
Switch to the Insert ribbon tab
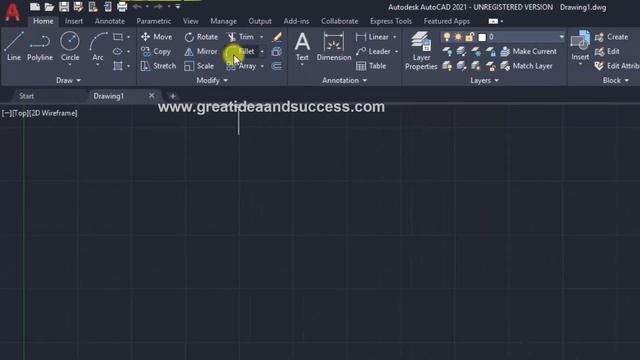(74, 21)
